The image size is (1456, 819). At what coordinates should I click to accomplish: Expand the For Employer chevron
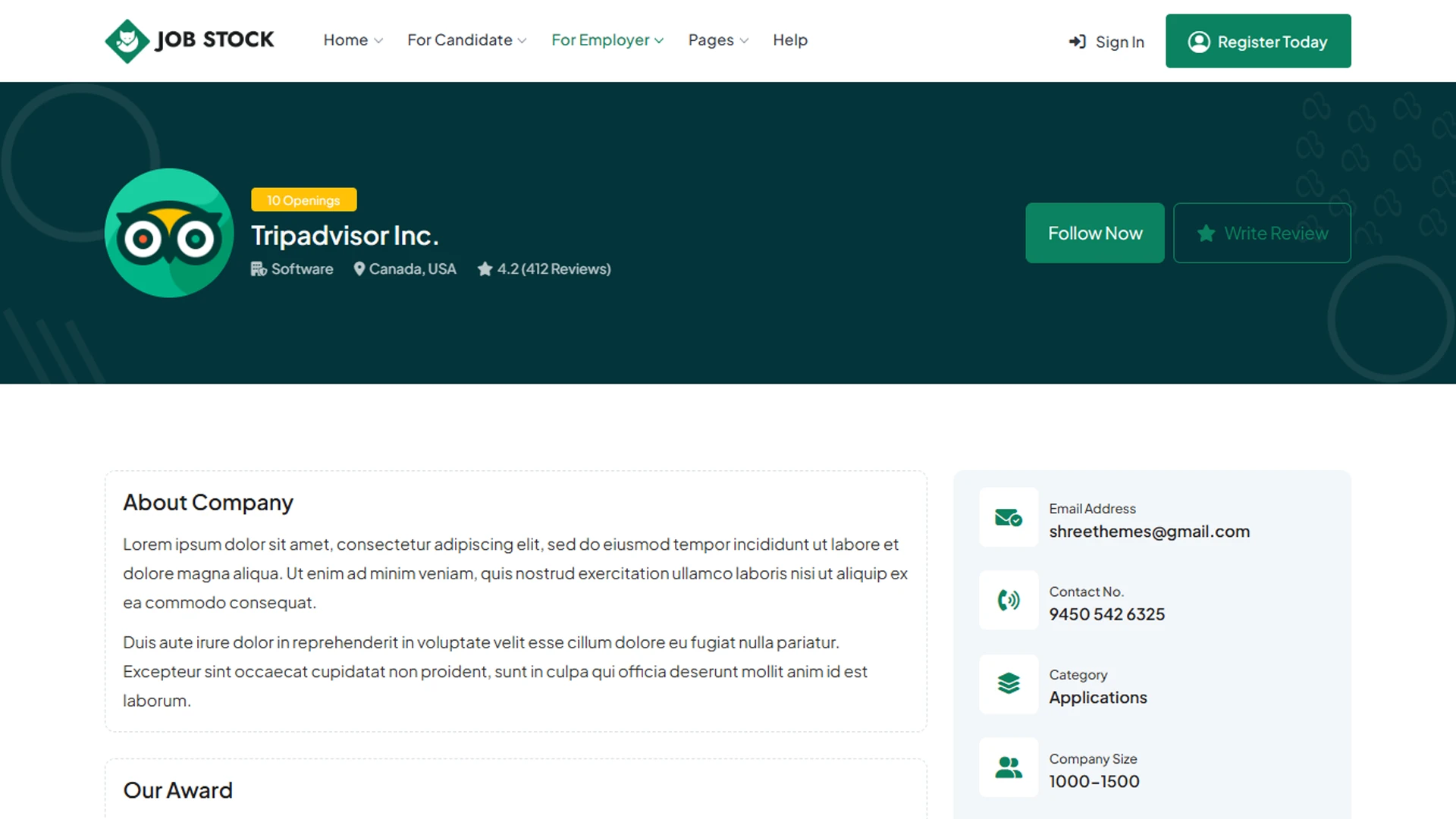click(659, 41)
